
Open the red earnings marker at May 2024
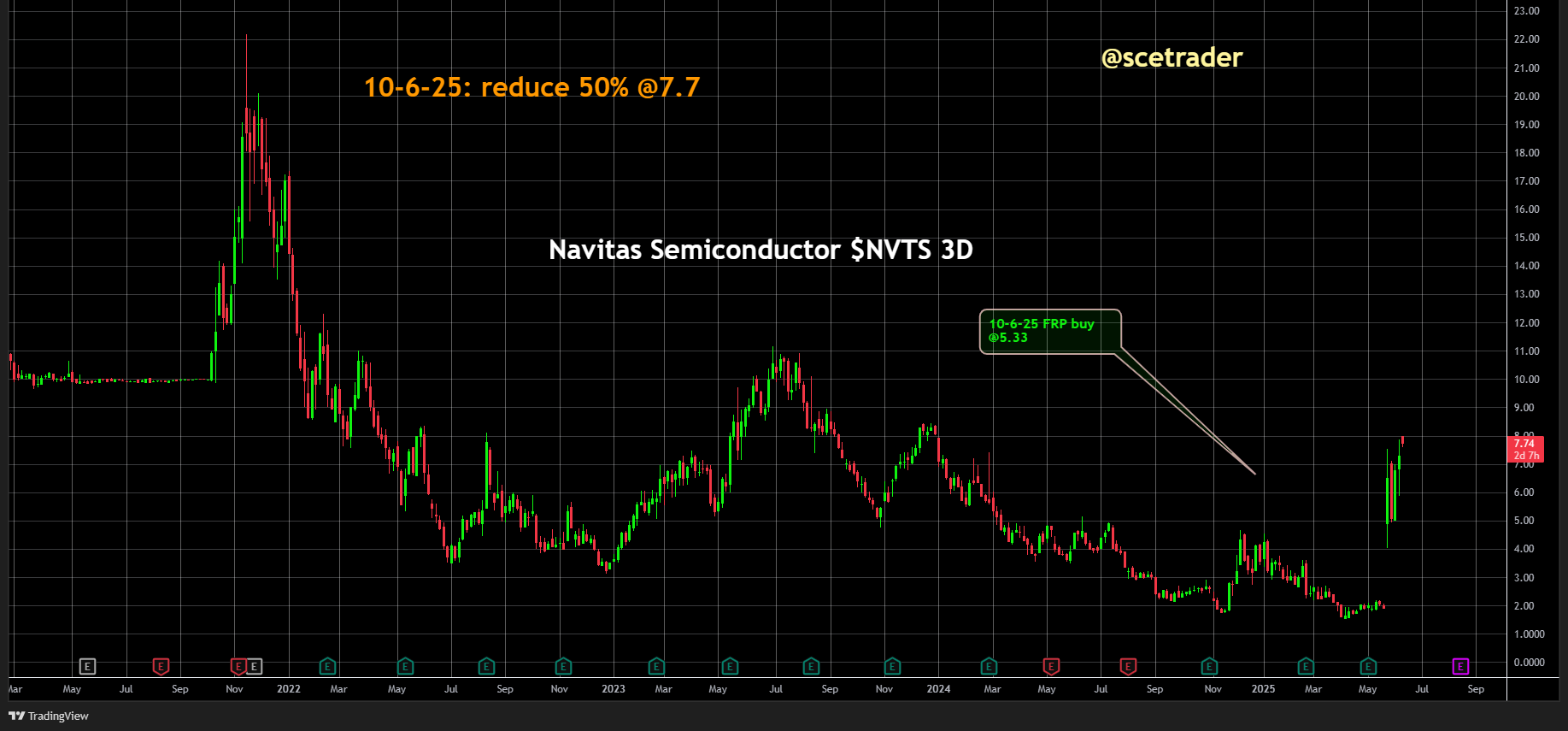(x=1051, y=666)
